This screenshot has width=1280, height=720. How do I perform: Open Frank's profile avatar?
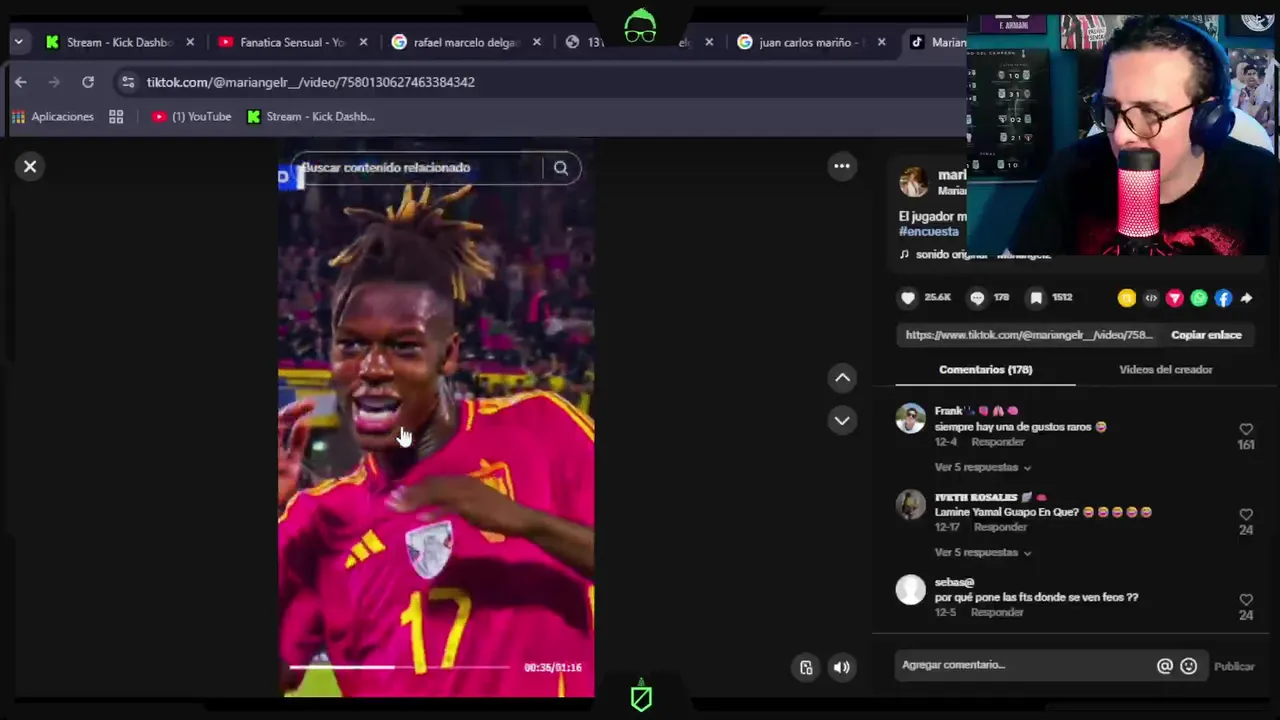pyautogui.click(x=911, y=419)
